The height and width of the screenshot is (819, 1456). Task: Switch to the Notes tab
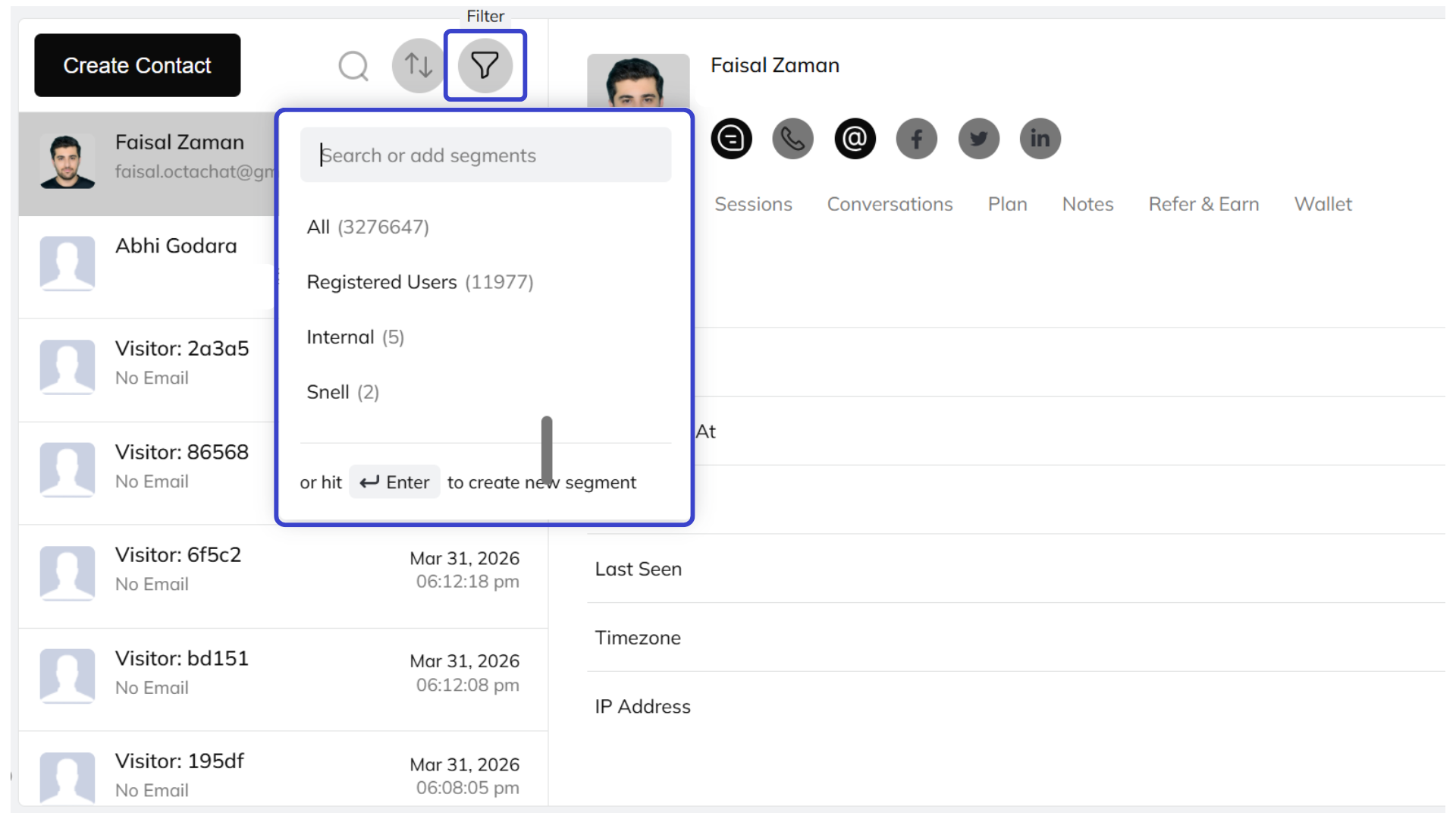[1087, 203]
